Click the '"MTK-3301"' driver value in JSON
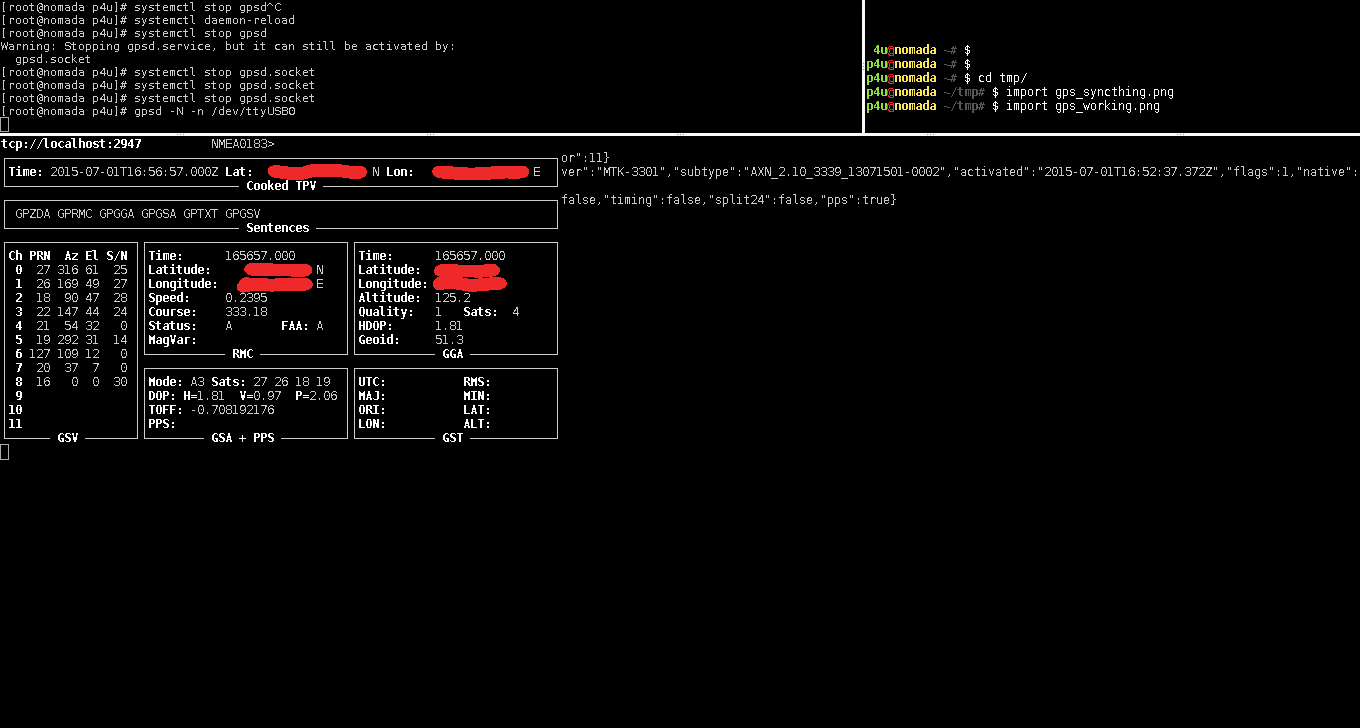Image resolution: width=1360 pixels, height=728 pixels. click(x=631, y=172)
